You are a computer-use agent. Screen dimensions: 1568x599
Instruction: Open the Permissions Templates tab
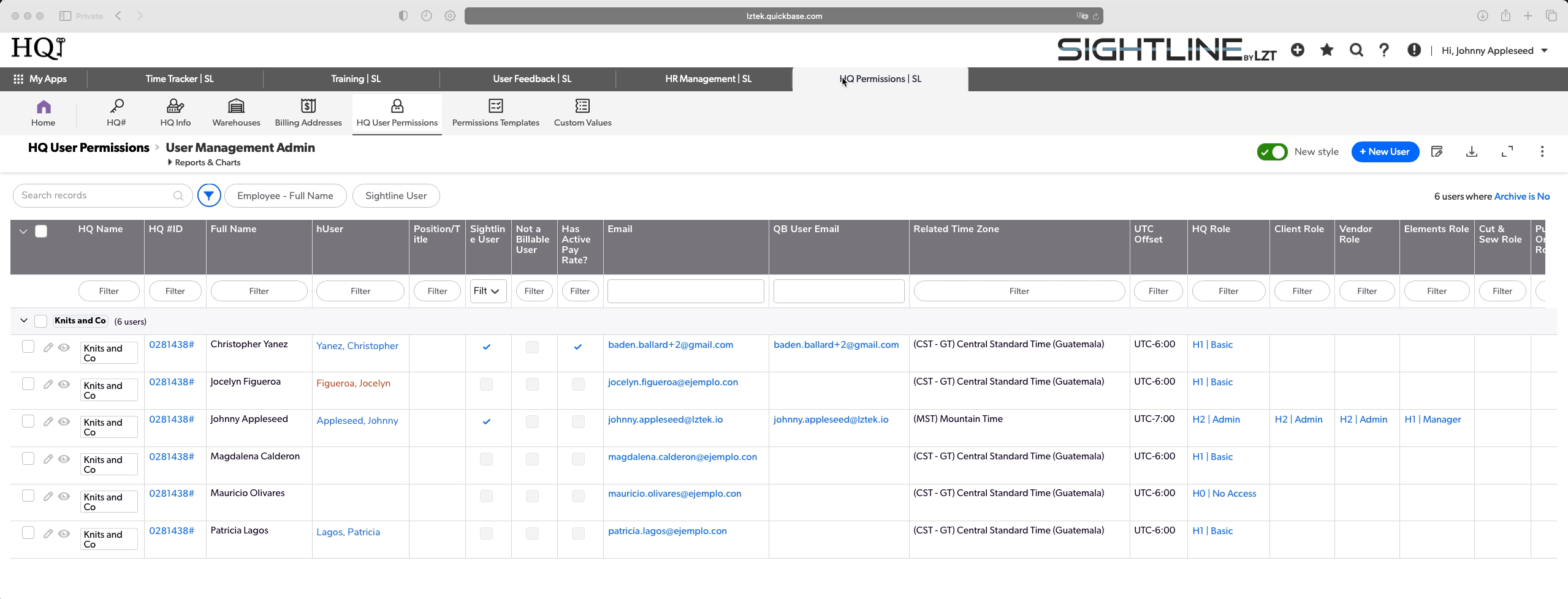click(495, 113)
